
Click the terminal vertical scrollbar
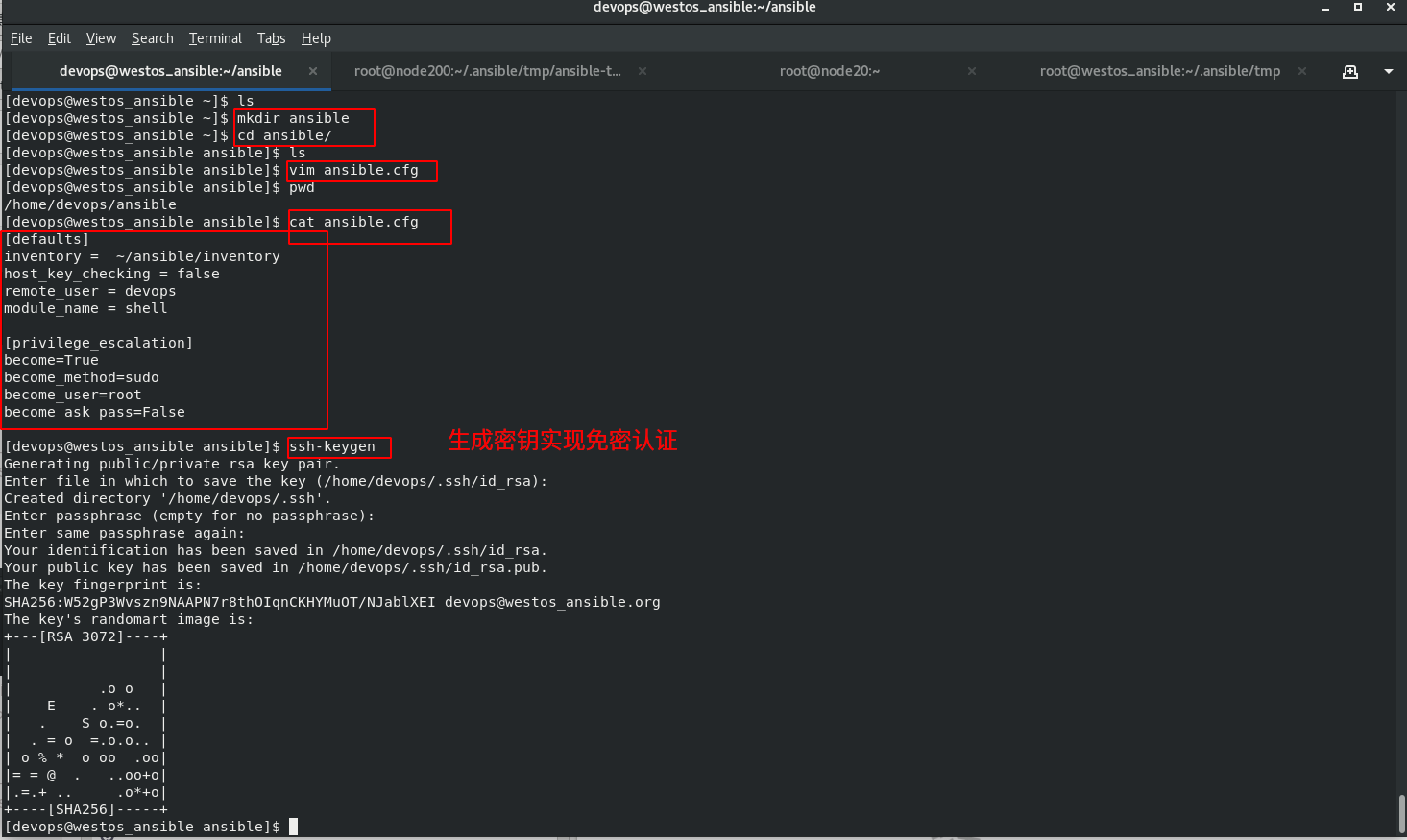point(1401,814)
